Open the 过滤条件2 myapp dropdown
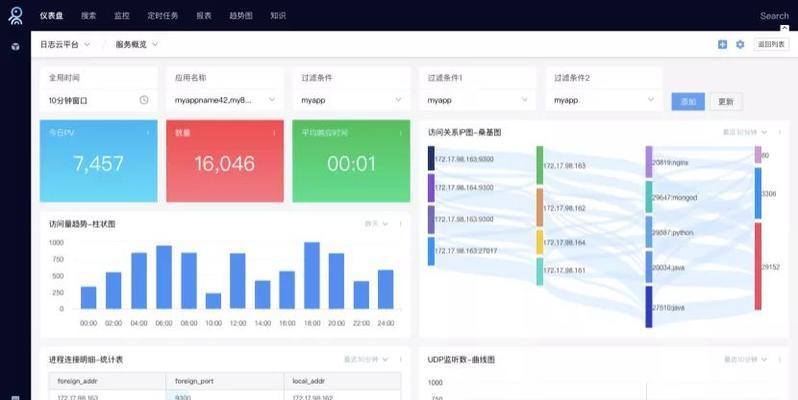 coord(604,100)
